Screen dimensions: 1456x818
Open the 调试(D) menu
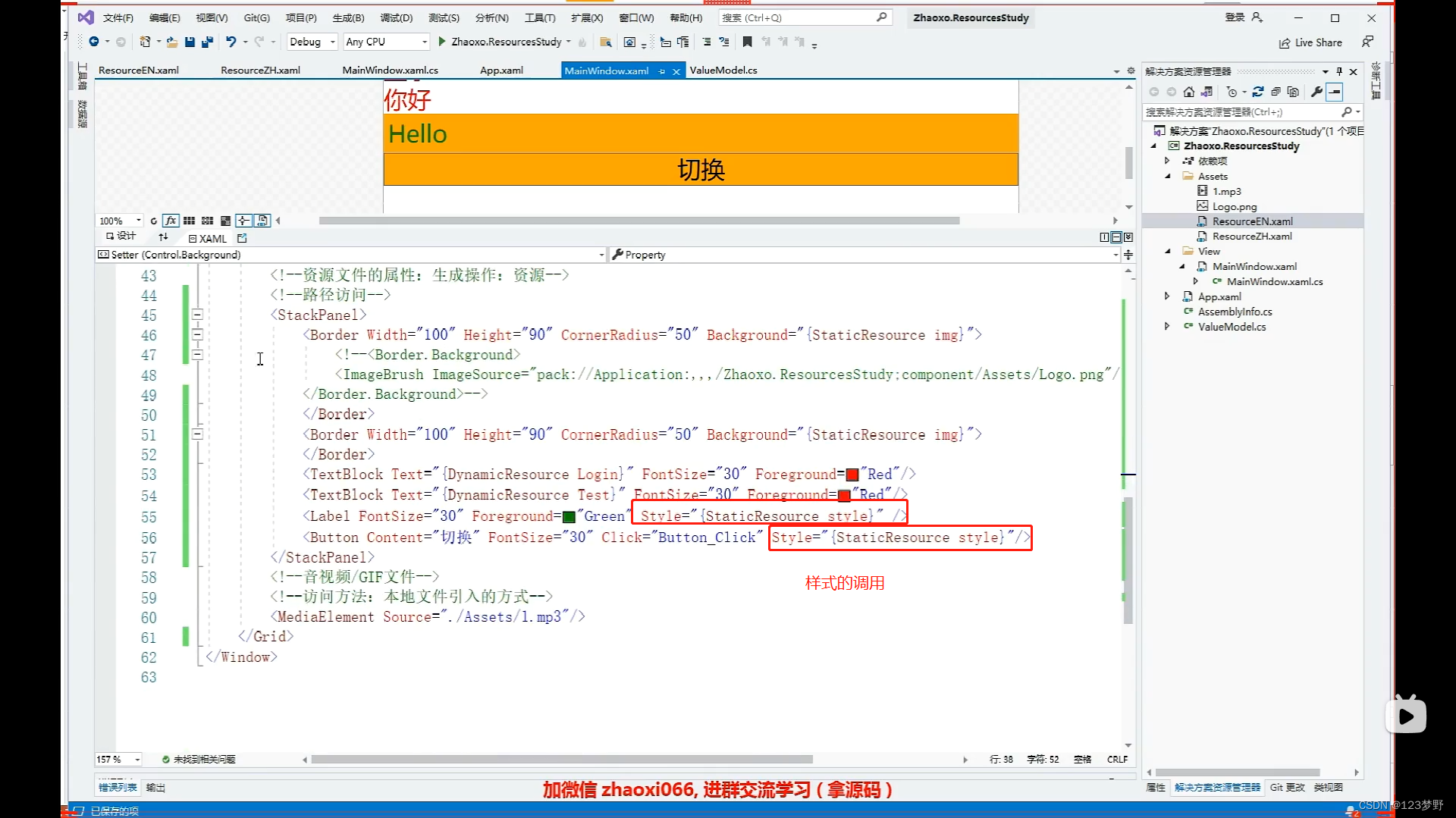point(396,17)
